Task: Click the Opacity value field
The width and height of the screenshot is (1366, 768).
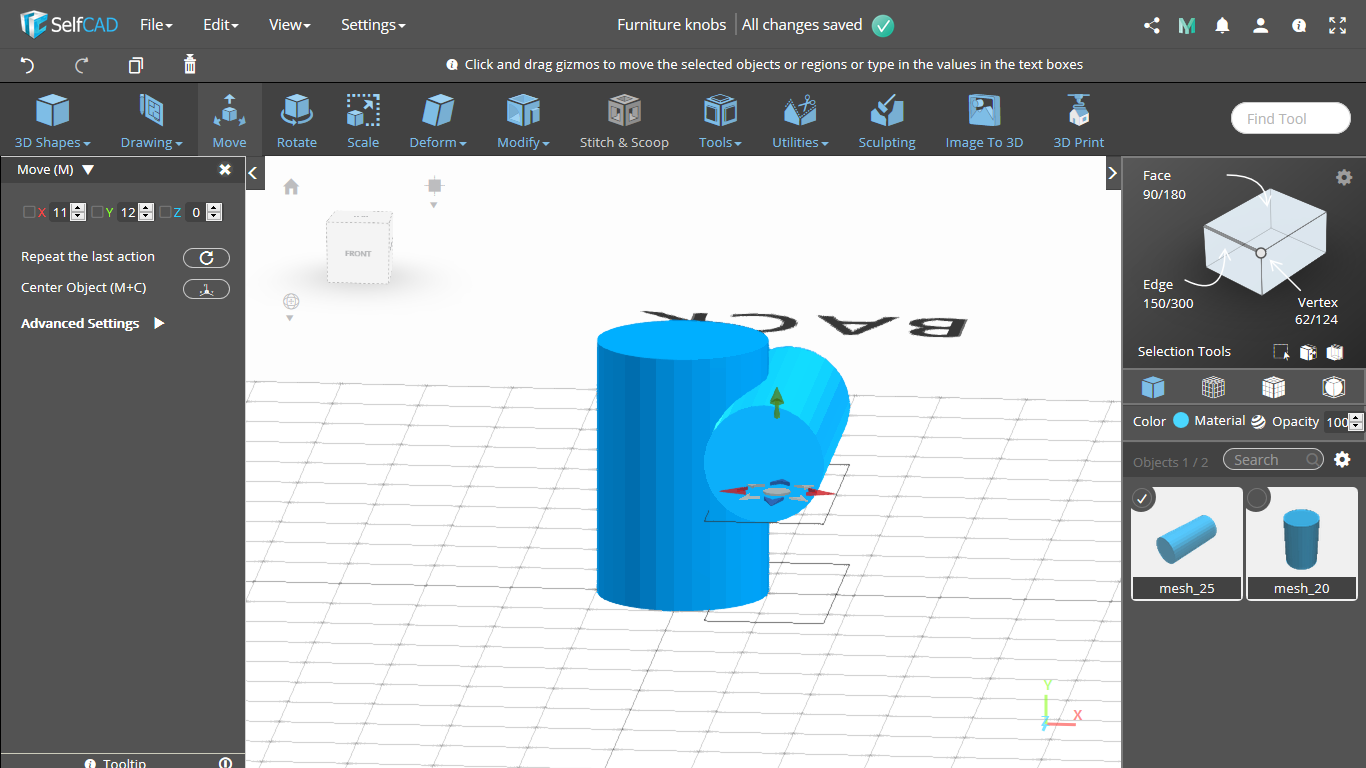Action: tap(1336, 422)
